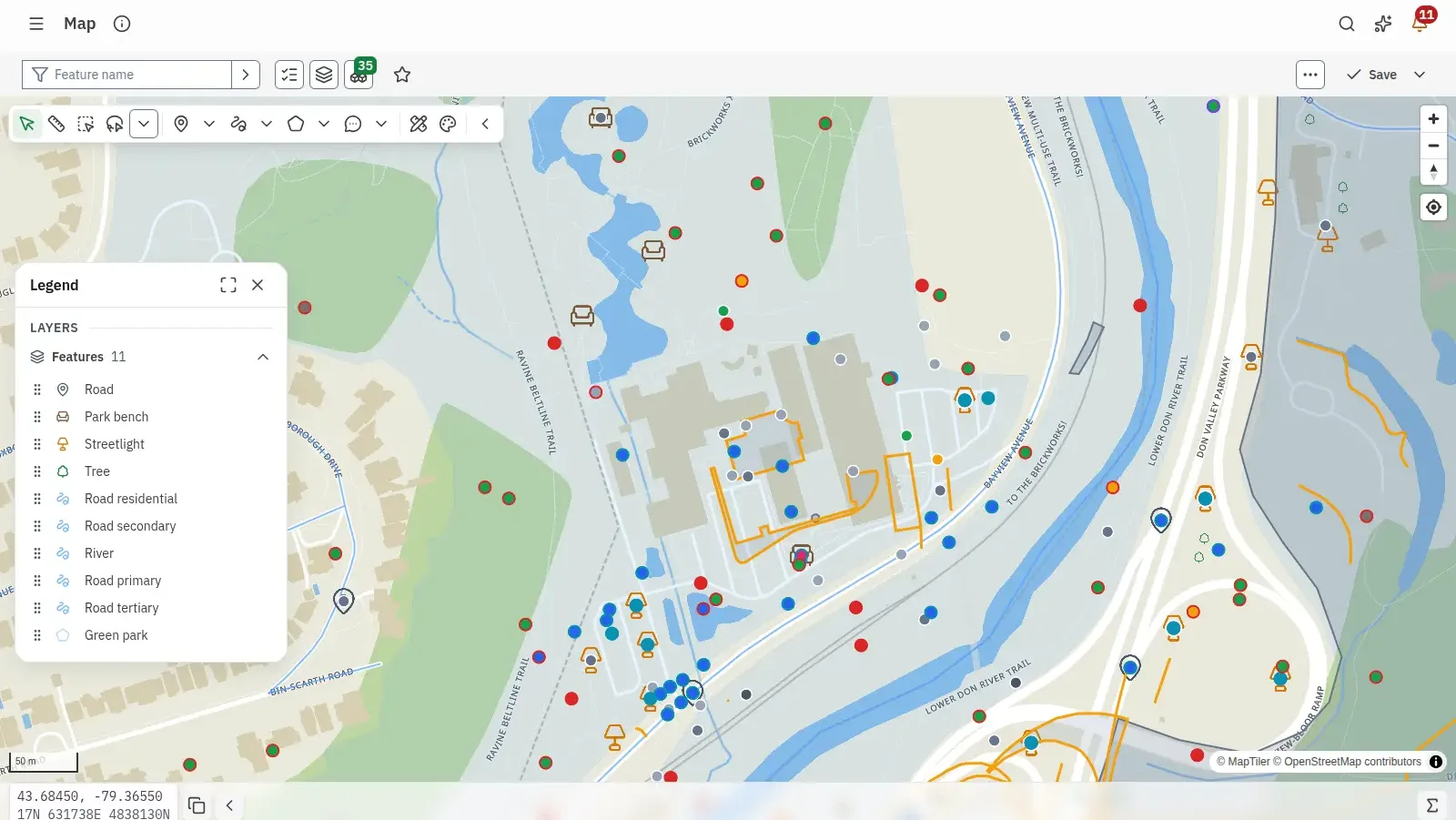1456x820 pixels.
Task: Expand the point tool options
Action: tap(209, 124)
